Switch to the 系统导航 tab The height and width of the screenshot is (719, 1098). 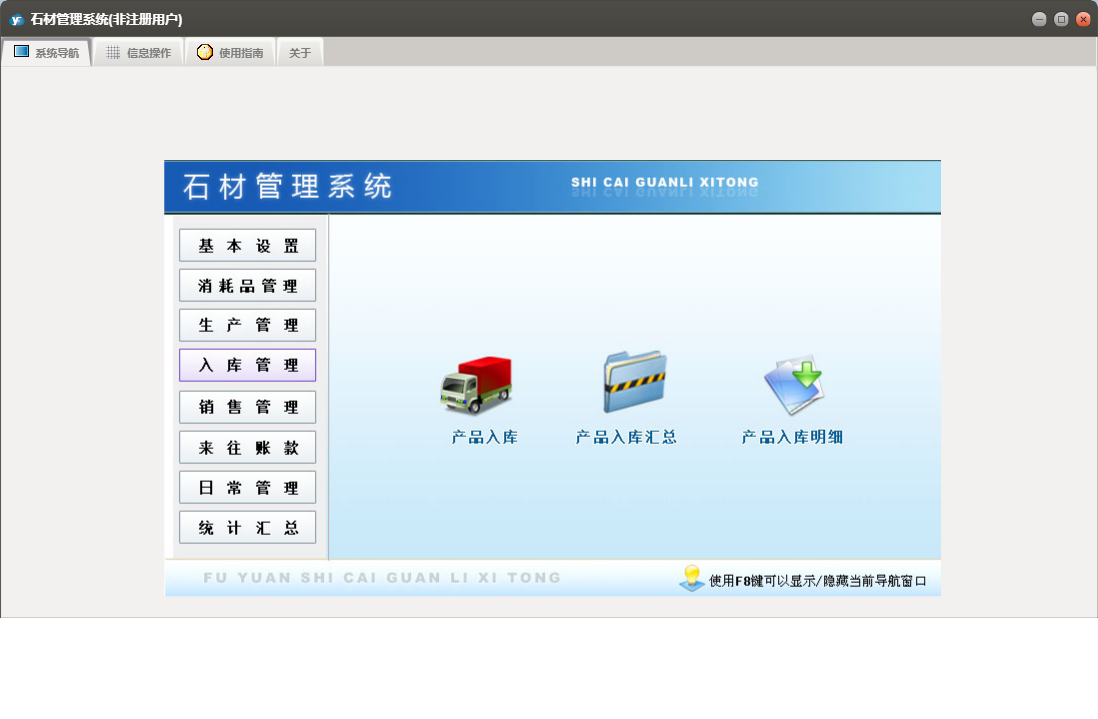point(46,53)
